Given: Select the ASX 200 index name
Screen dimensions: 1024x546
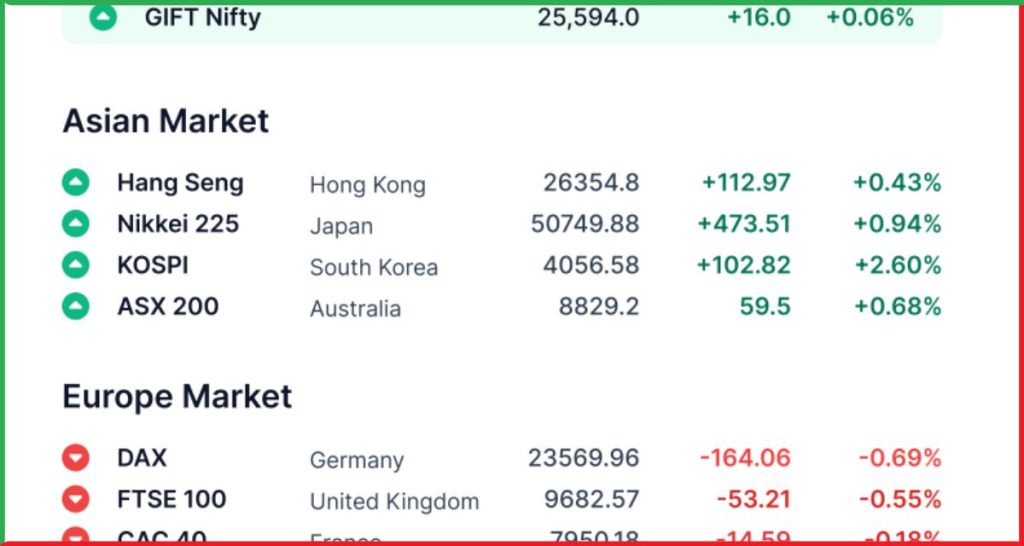Looking at the screenshot, I should (168, 306).
